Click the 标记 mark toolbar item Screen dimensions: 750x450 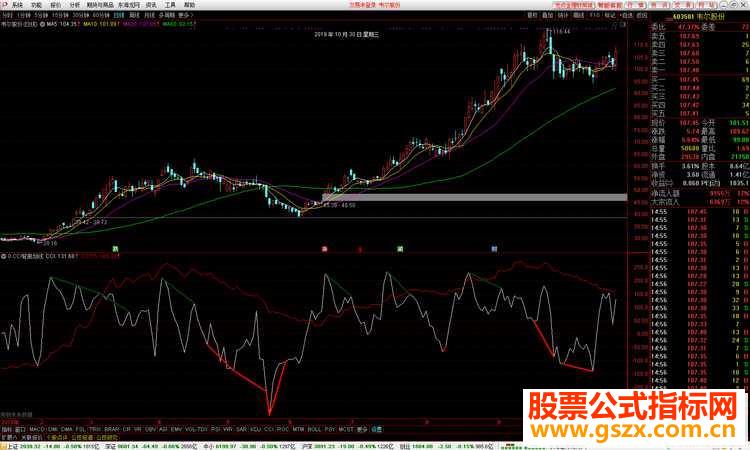610,15
